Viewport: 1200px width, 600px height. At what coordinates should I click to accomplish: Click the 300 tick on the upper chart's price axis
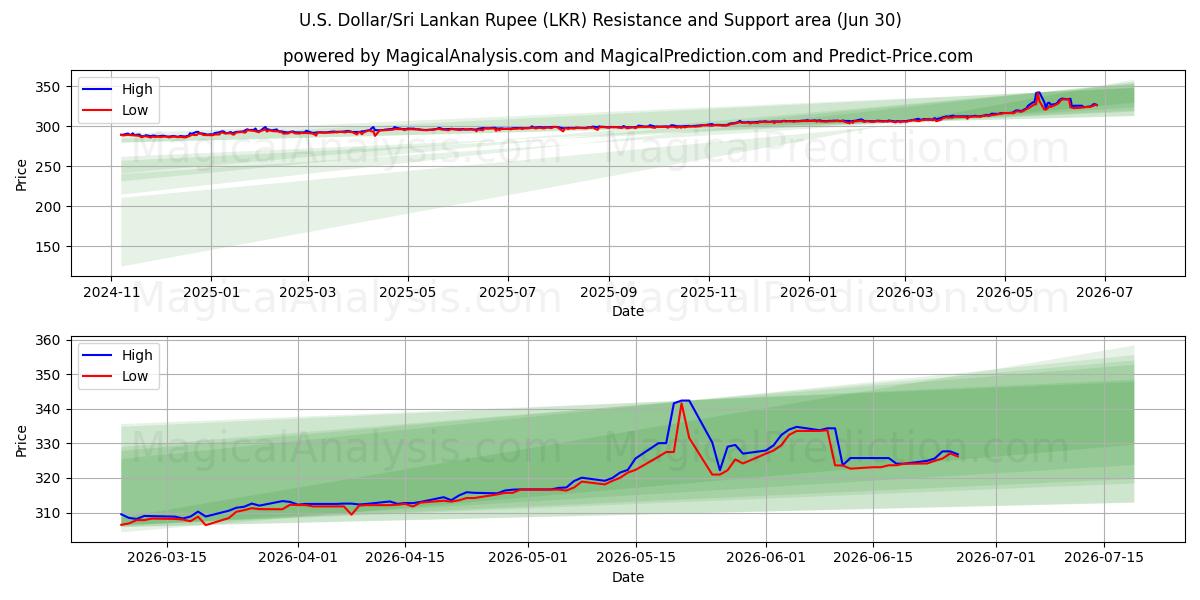click(50, 127)
